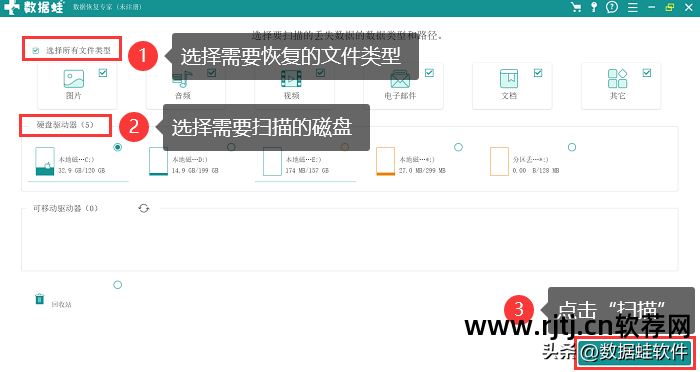The height and width of the screenshot is (372, 700).
Task: Click the 回收站 label text
Action: [x=62, y=305]
